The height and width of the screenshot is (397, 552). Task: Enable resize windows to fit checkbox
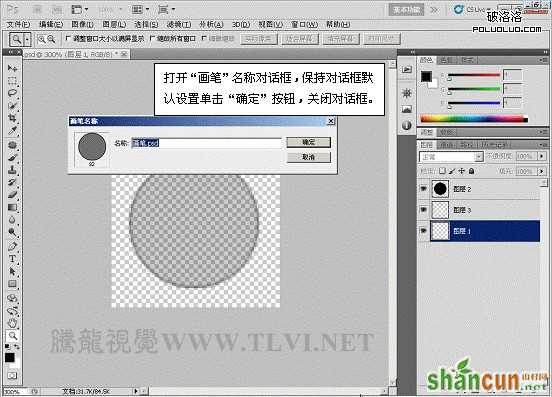[x=68, y=38]
